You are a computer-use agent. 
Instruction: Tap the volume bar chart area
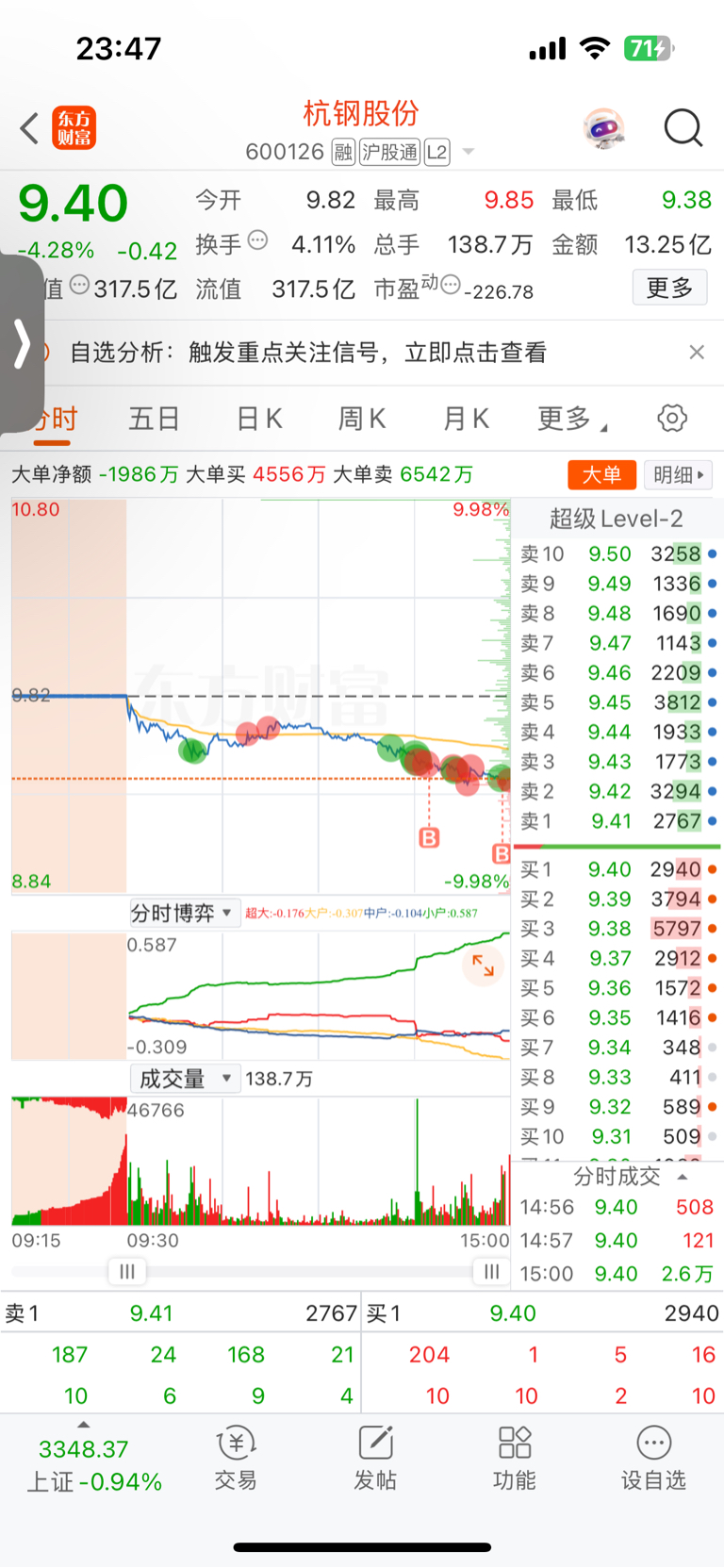[261, 1161]
